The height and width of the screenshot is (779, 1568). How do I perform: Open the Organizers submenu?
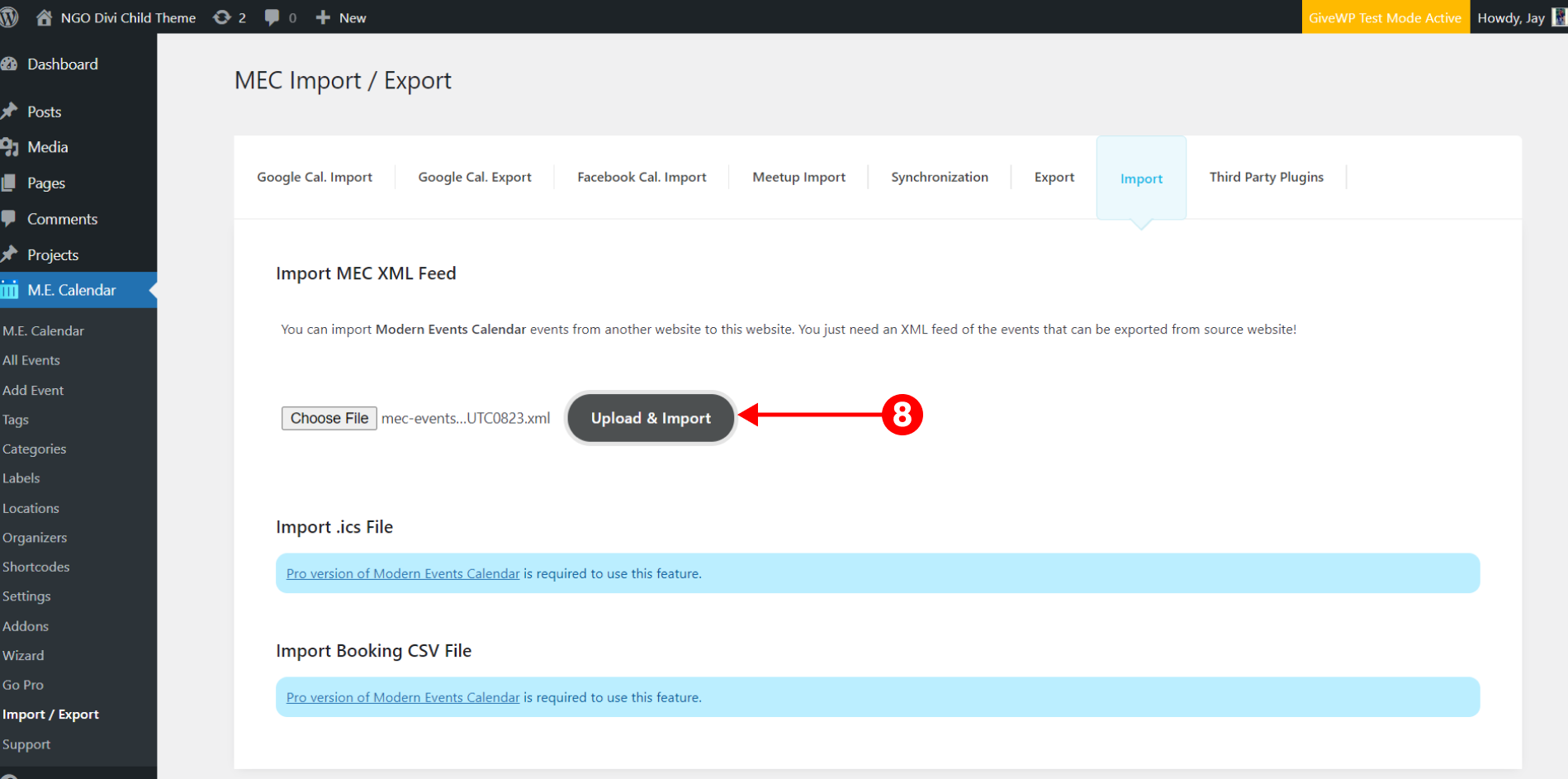pyautogui.click(x=35, y=538)
